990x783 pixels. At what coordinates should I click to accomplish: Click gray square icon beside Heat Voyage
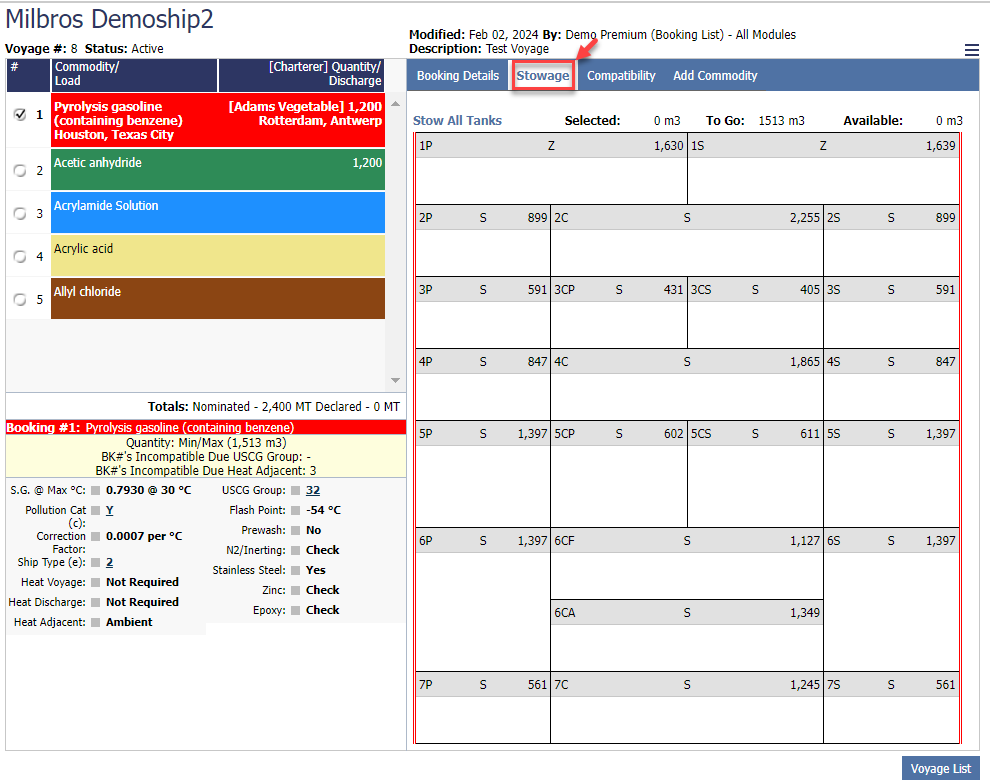coord(96,582)
